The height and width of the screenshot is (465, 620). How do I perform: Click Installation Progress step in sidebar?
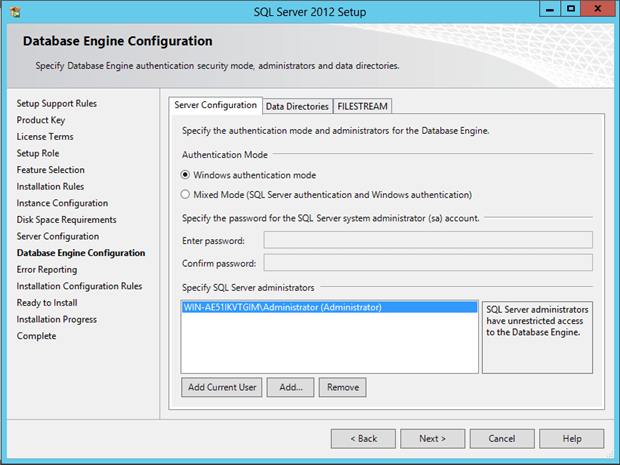(57, 319)
